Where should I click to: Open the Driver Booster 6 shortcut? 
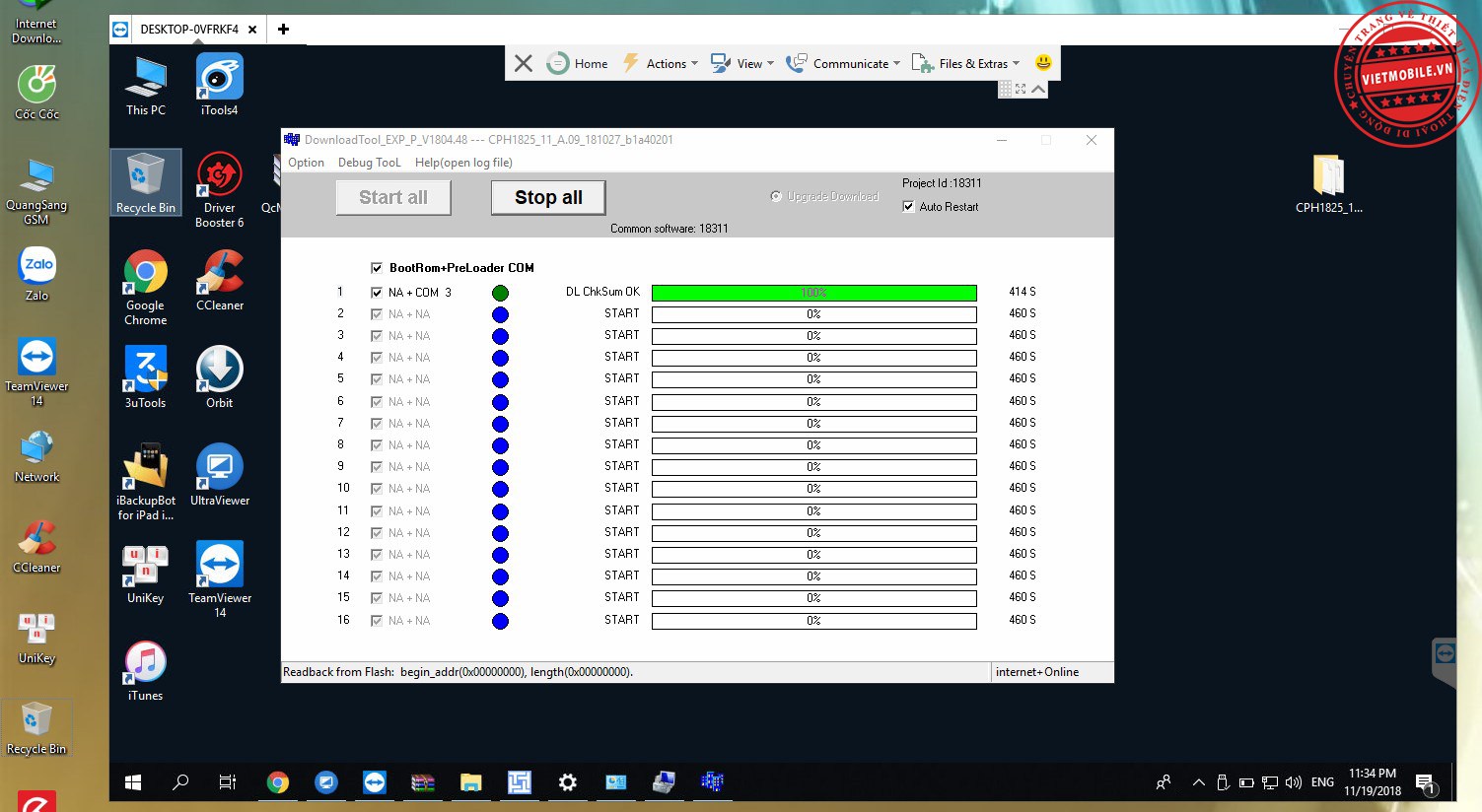[219, 191]
